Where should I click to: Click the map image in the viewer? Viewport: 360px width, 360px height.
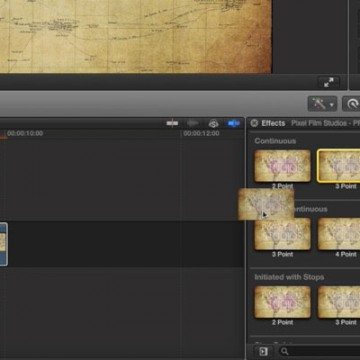click(136, 36)
